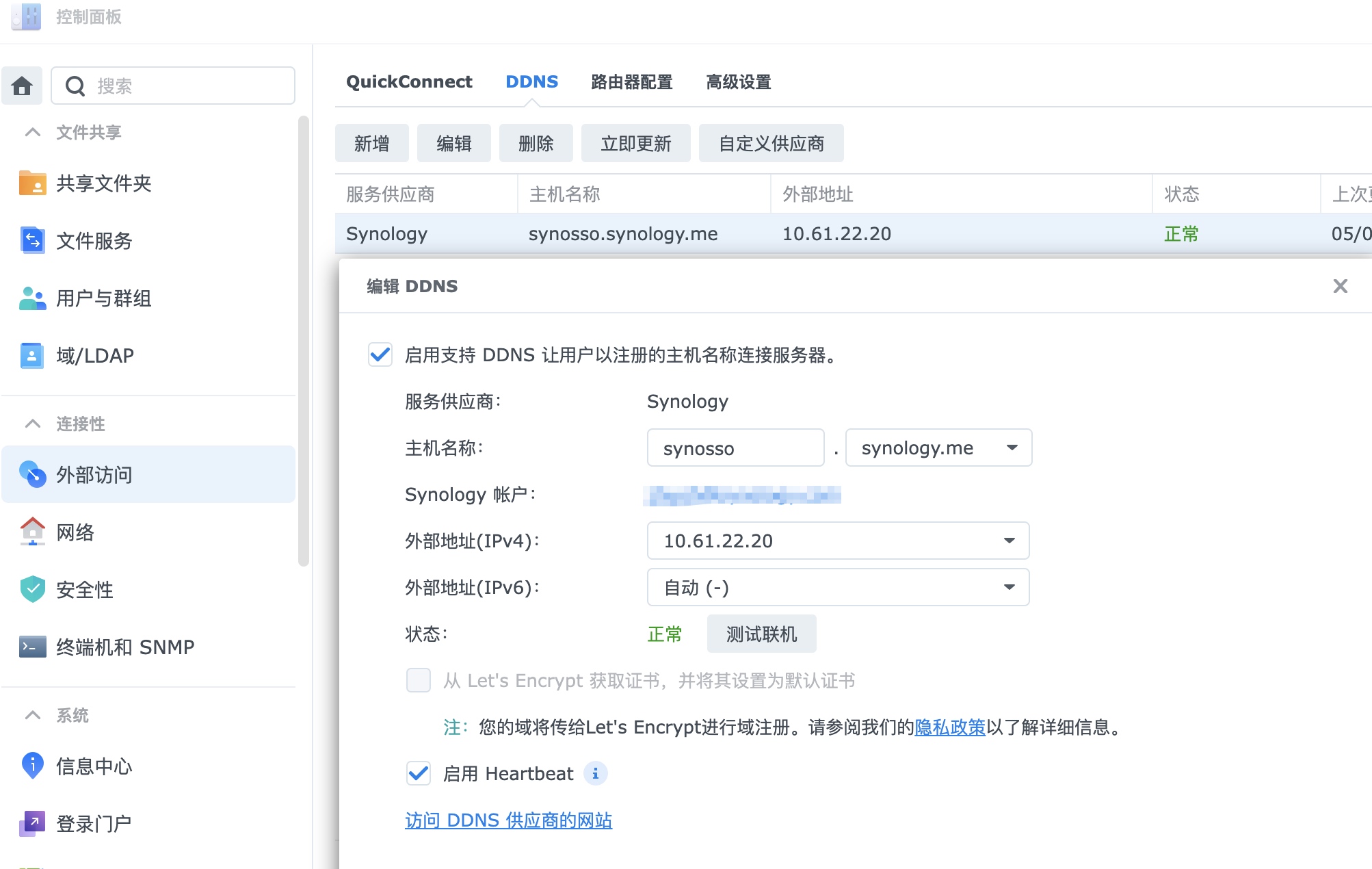The width and height of the screenshot is (1372, 869).
Task: Open the IPv4 external address dropdown
Action: pyautogui.click(x=838, y=541)
